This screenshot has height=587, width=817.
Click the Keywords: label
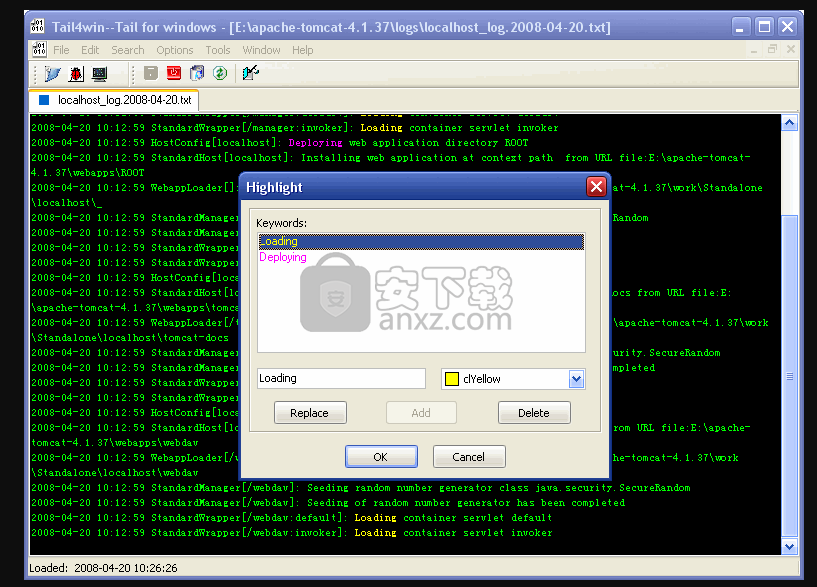(x=281, y=223)
